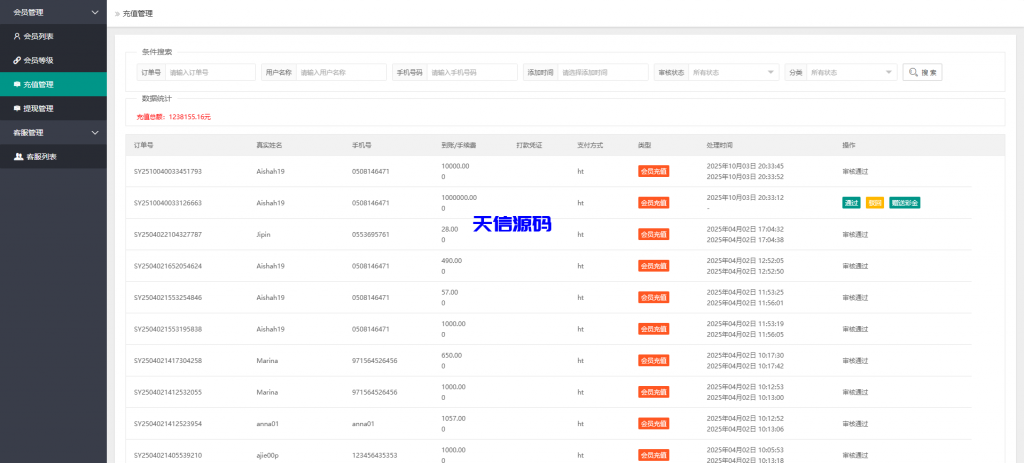Screen dimensions: 1024x463
Task: Select order number SY2504021417304258
Action: tap(168, 360)
